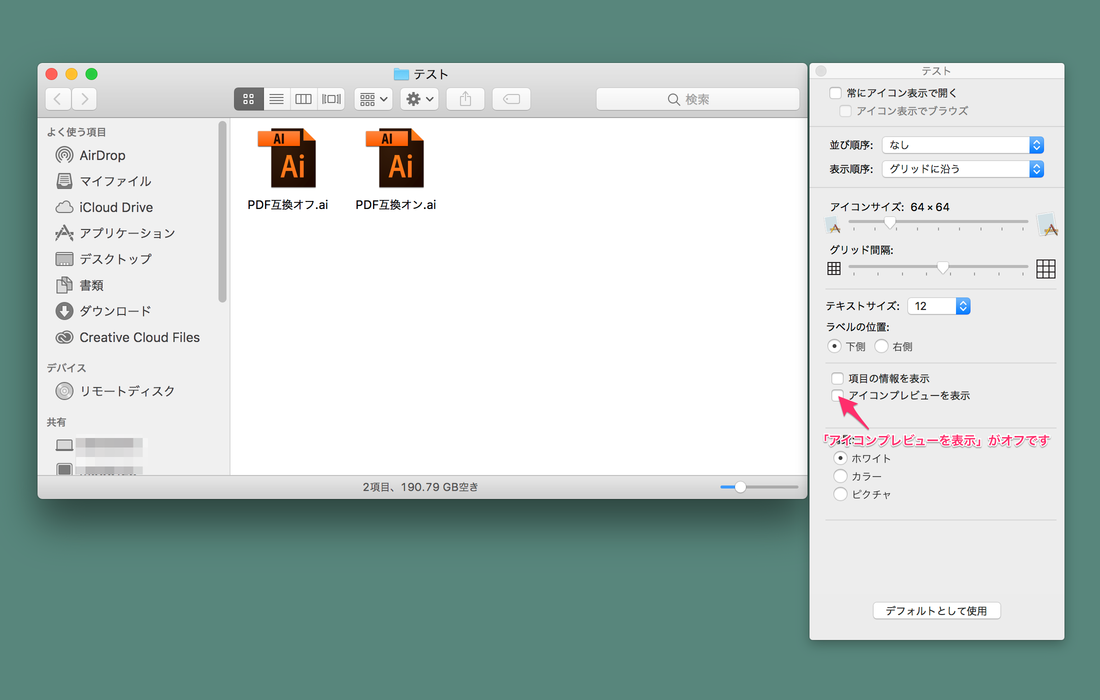The width and height of the screenshot is (1100, 700).
Task: Click the デフォルトとして使用 button
Action: [937, 611]
